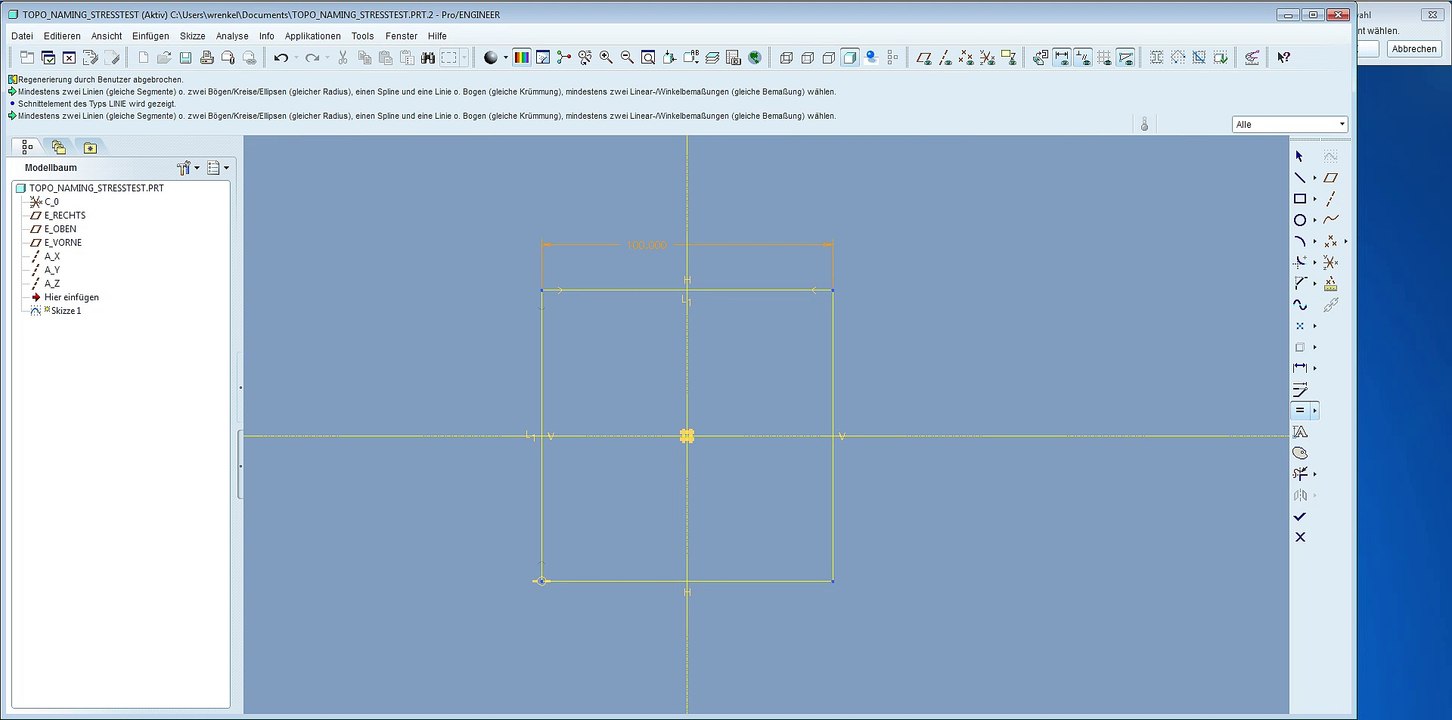Select the circle sketch tool
The width and height of the screenshot is (1452, 720).
point(1300,220)
